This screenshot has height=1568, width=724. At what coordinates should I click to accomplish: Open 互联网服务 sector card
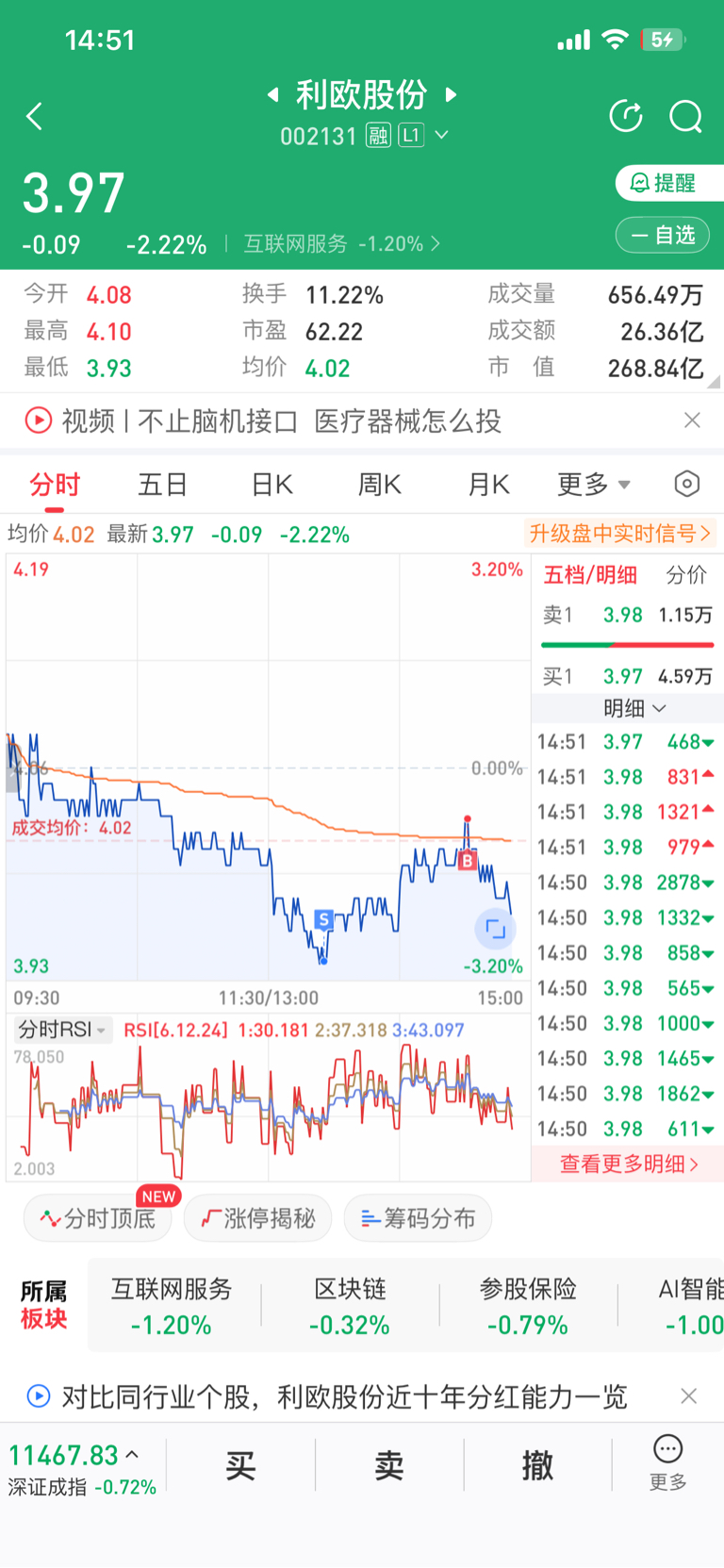point(172,1306)
